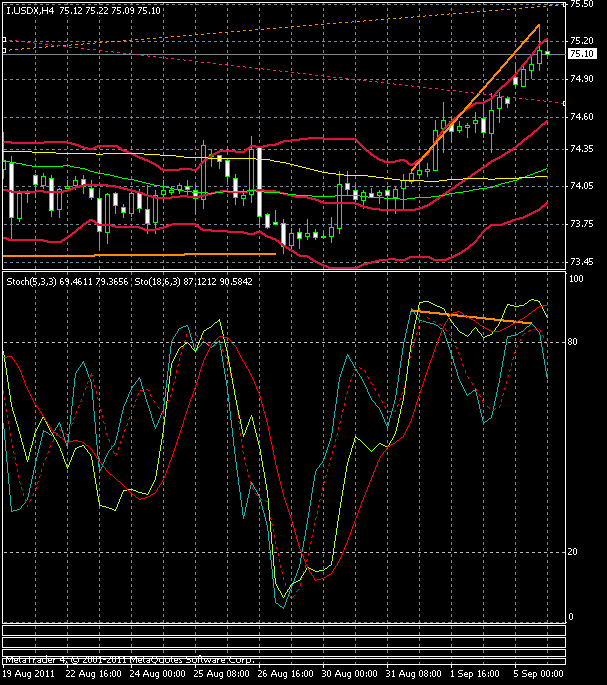The height and width of the screenshot is (685, 607).
Task: Click the 30 Aug 00:00 time label
Action: pos(350,674)
